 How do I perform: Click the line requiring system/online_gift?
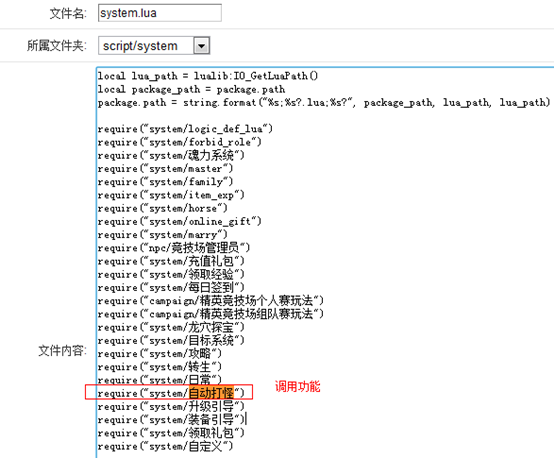coord(179,222)
